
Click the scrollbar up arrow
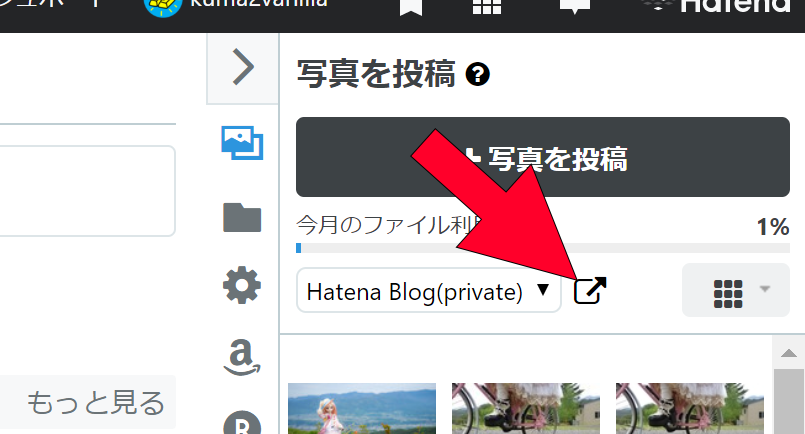tap(789, 353)
